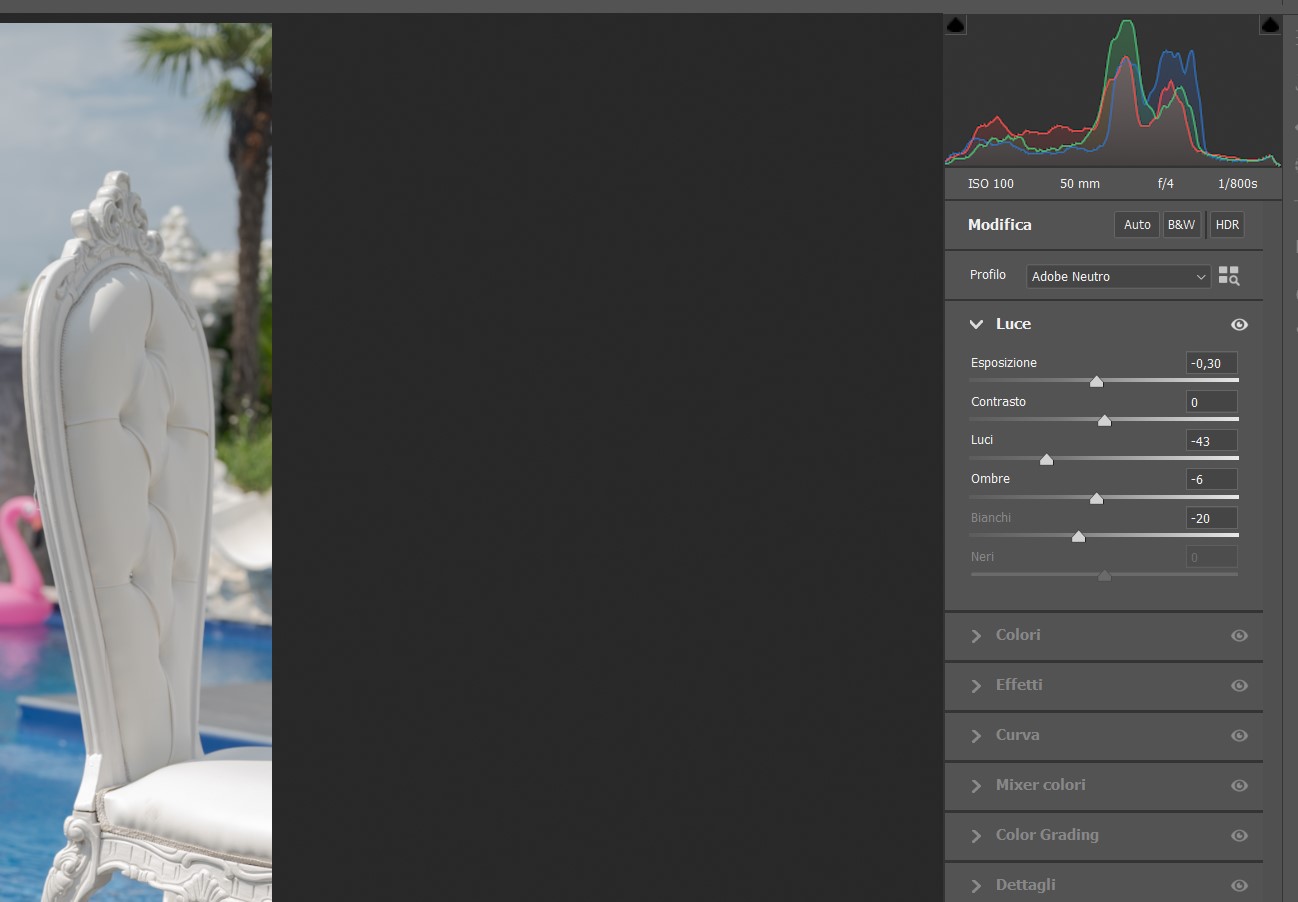Click the histogram graph
Screen dimensions: 1298x902
(1113, 90)
